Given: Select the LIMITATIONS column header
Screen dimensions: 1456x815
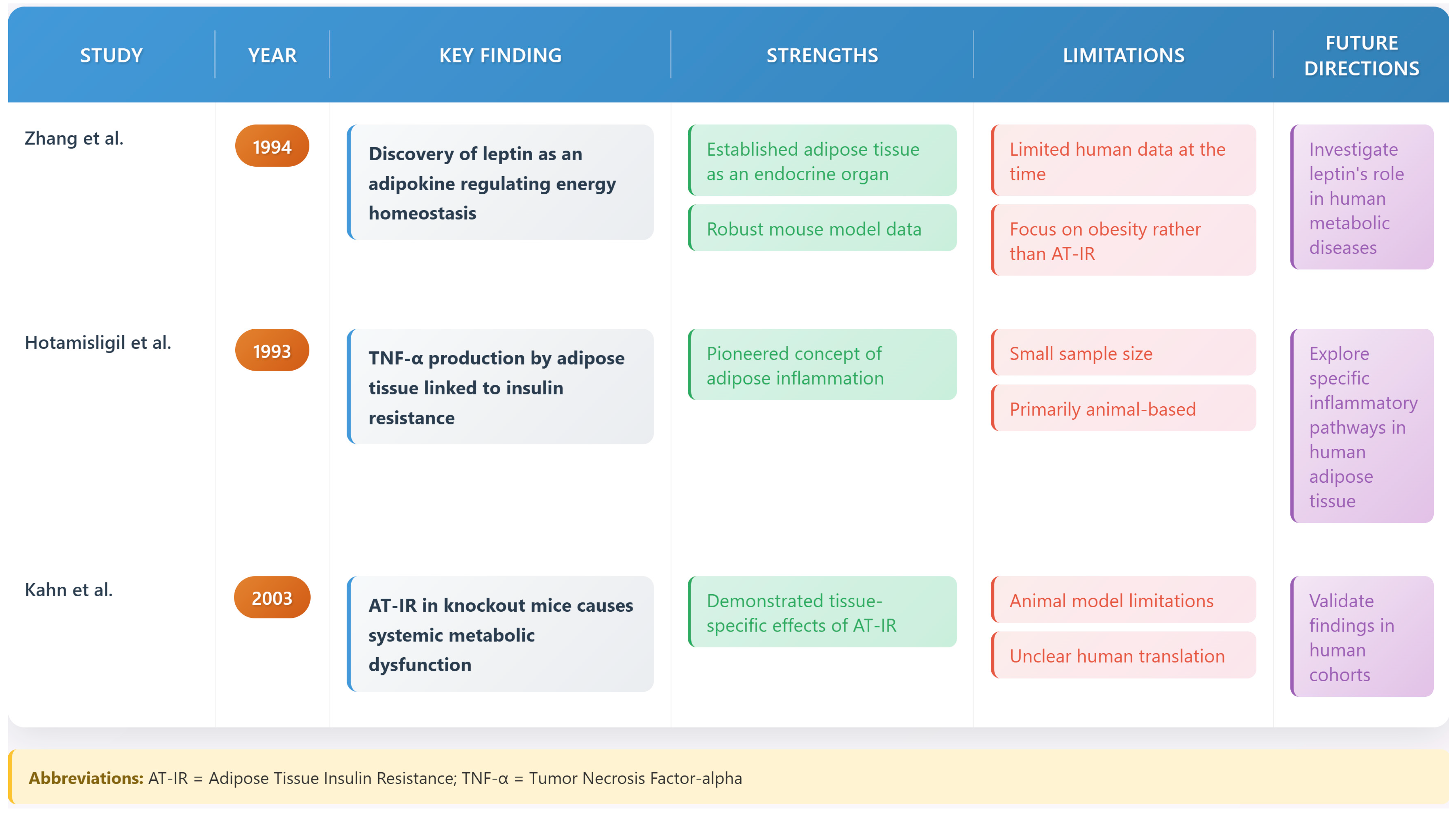Looking at the screenshot, I should click(1123, 56).
